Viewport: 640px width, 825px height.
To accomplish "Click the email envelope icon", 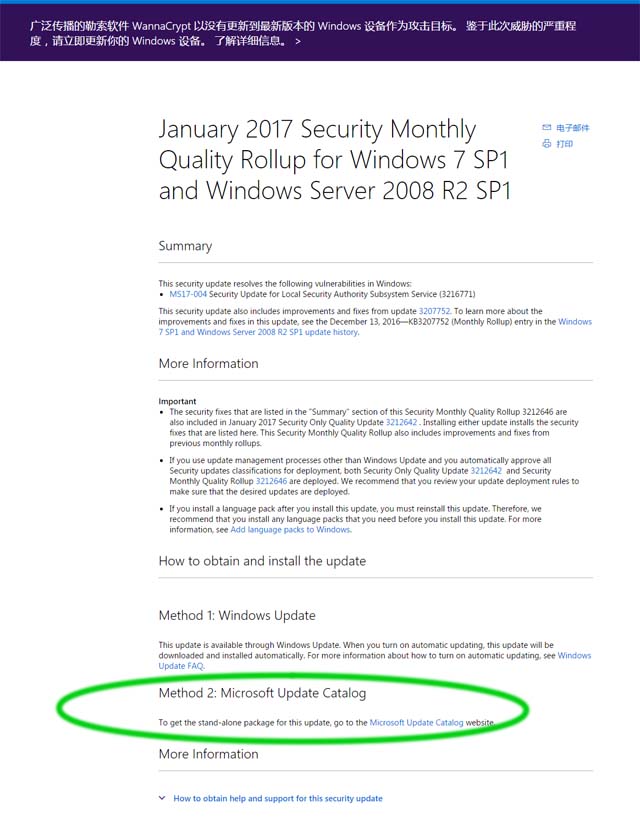I will (x=546, y=127).
